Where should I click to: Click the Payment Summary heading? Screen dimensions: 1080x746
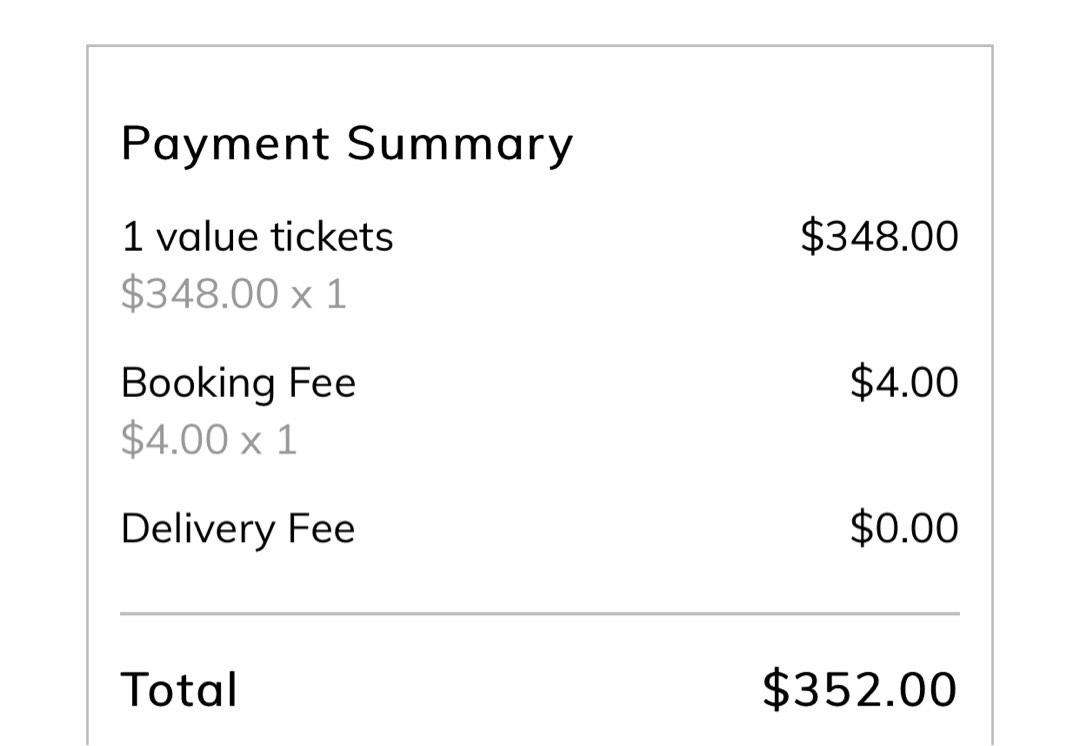tap(346, 145)
